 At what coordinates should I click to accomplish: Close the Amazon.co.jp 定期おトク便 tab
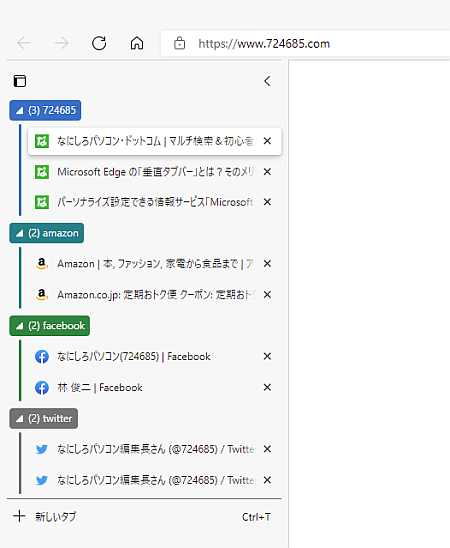[x=267, y=295]
